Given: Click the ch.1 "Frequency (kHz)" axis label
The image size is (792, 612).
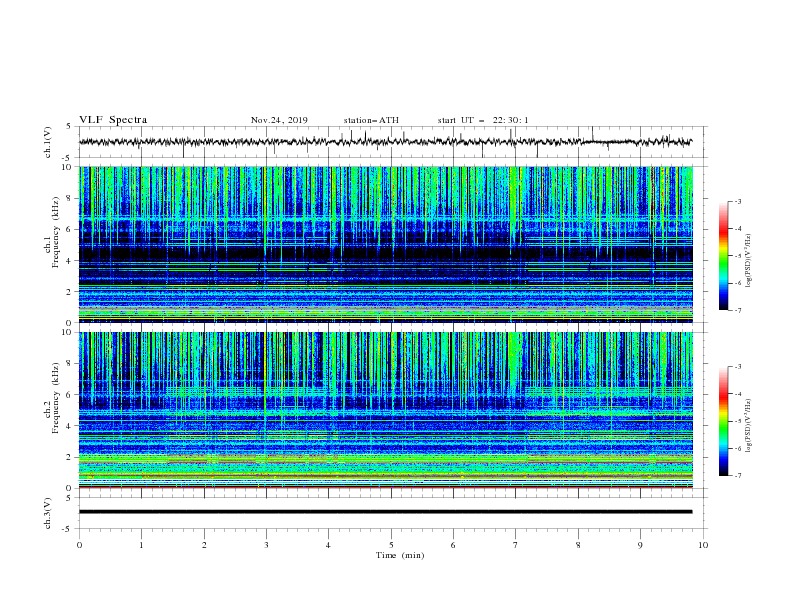Looking at the screenshot, I should point(56,232).
